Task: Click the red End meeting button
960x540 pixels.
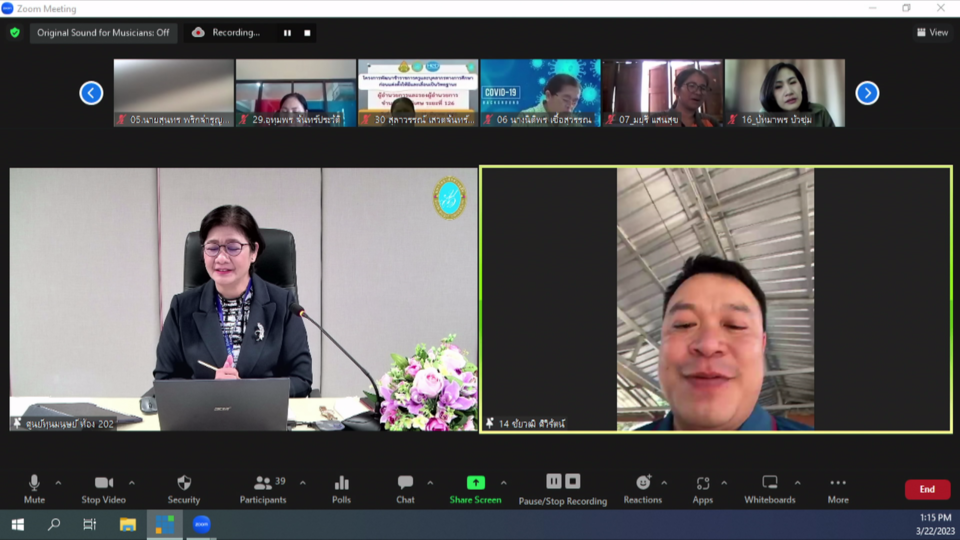Action: [927, 489]
